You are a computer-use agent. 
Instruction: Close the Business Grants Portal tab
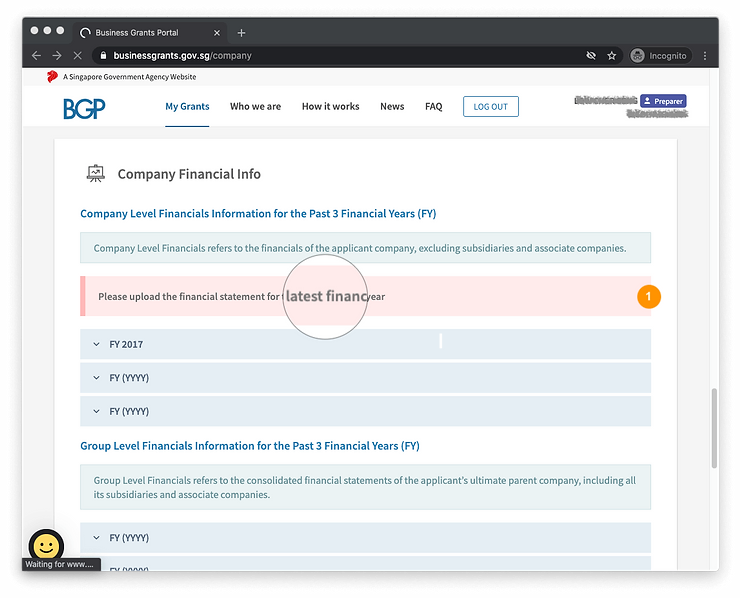click(217, 33)
